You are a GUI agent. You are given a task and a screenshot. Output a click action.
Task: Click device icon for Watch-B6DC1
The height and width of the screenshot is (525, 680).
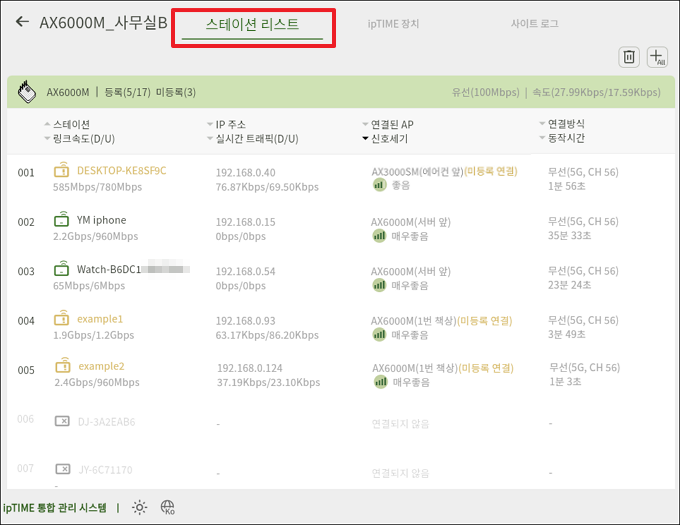point(62,268)
